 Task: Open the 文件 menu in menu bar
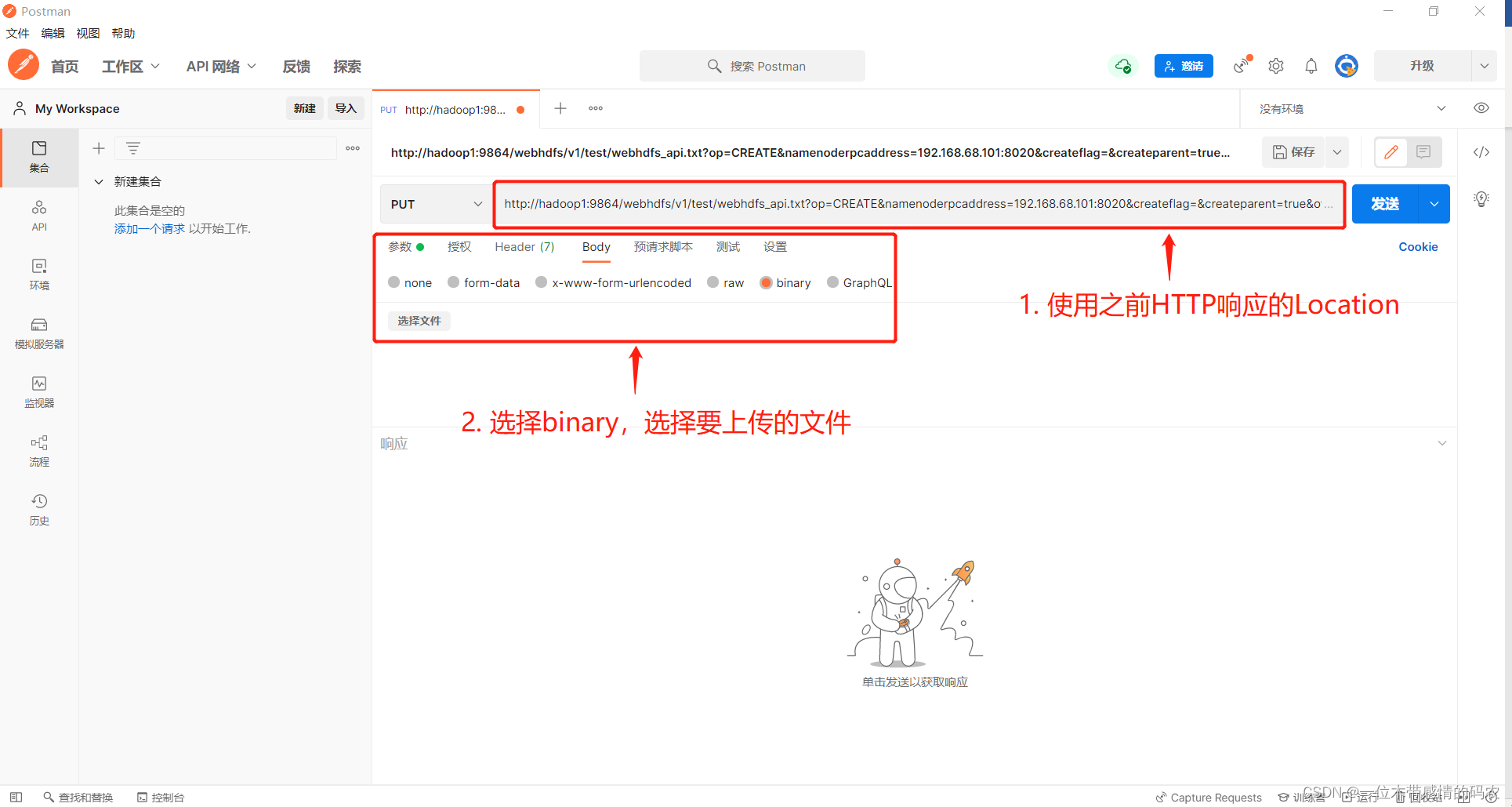pyautogui.click(x=17, y=33)
